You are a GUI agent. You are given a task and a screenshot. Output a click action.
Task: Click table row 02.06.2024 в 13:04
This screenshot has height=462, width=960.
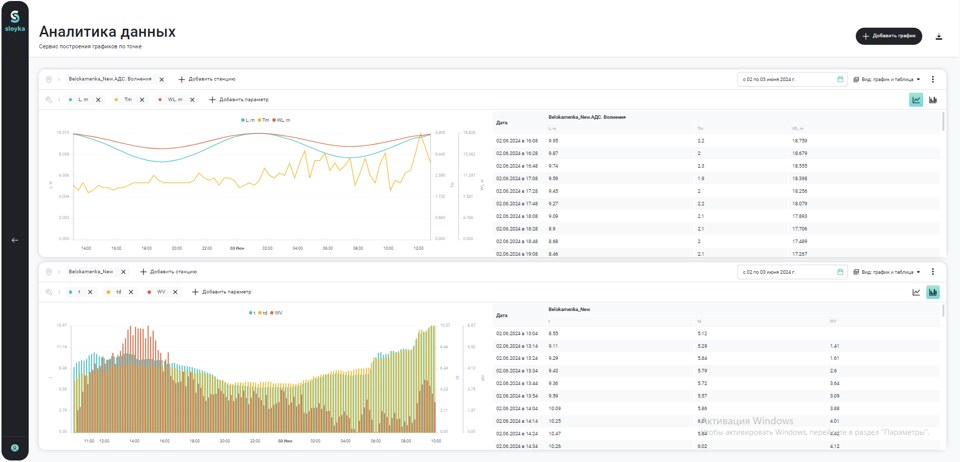click(717, 333)
